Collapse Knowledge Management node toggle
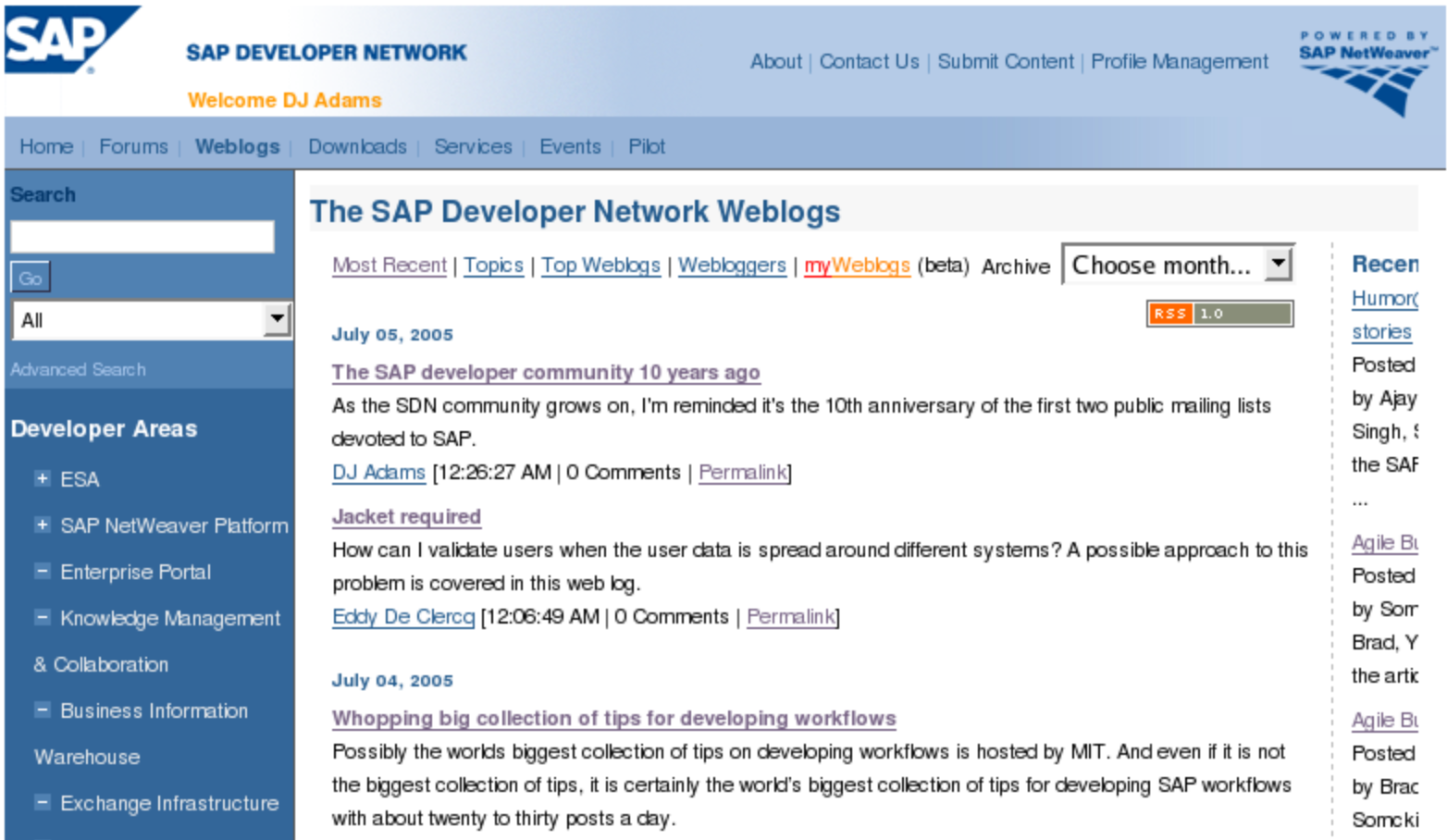 pyautogui.click(x=42, y=617)
